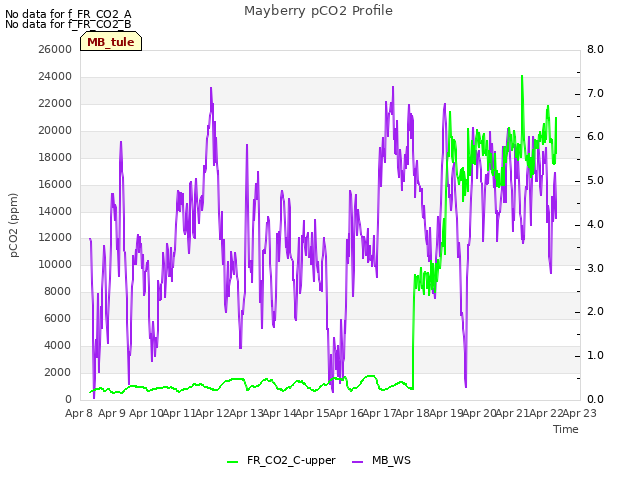This screenshot has width=640, height=480.
Task: Click the purple MB_WS legend swatch
Action: 357,462
